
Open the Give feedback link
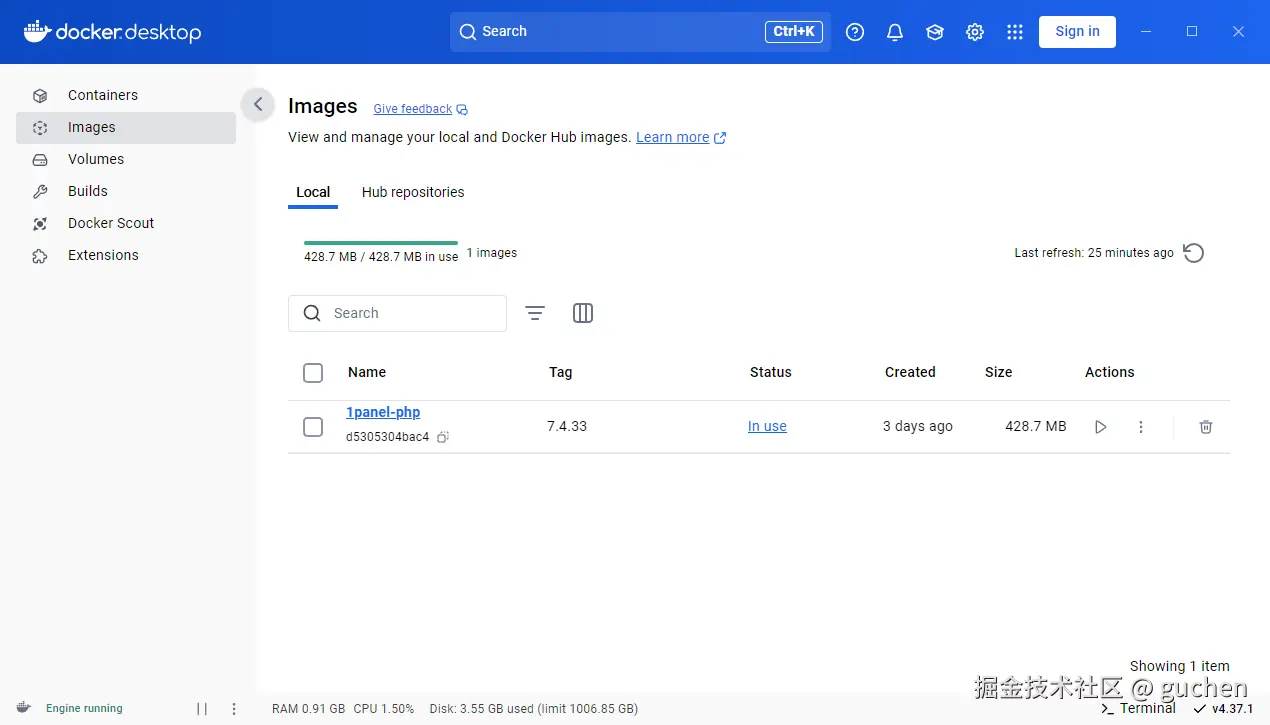click(x=420, y=109)
